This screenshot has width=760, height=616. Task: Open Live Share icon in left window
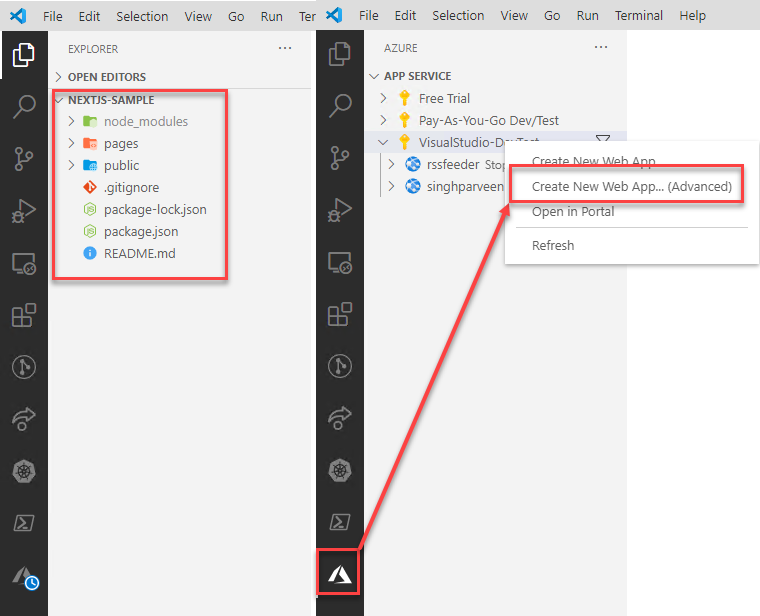coord(23,419)
